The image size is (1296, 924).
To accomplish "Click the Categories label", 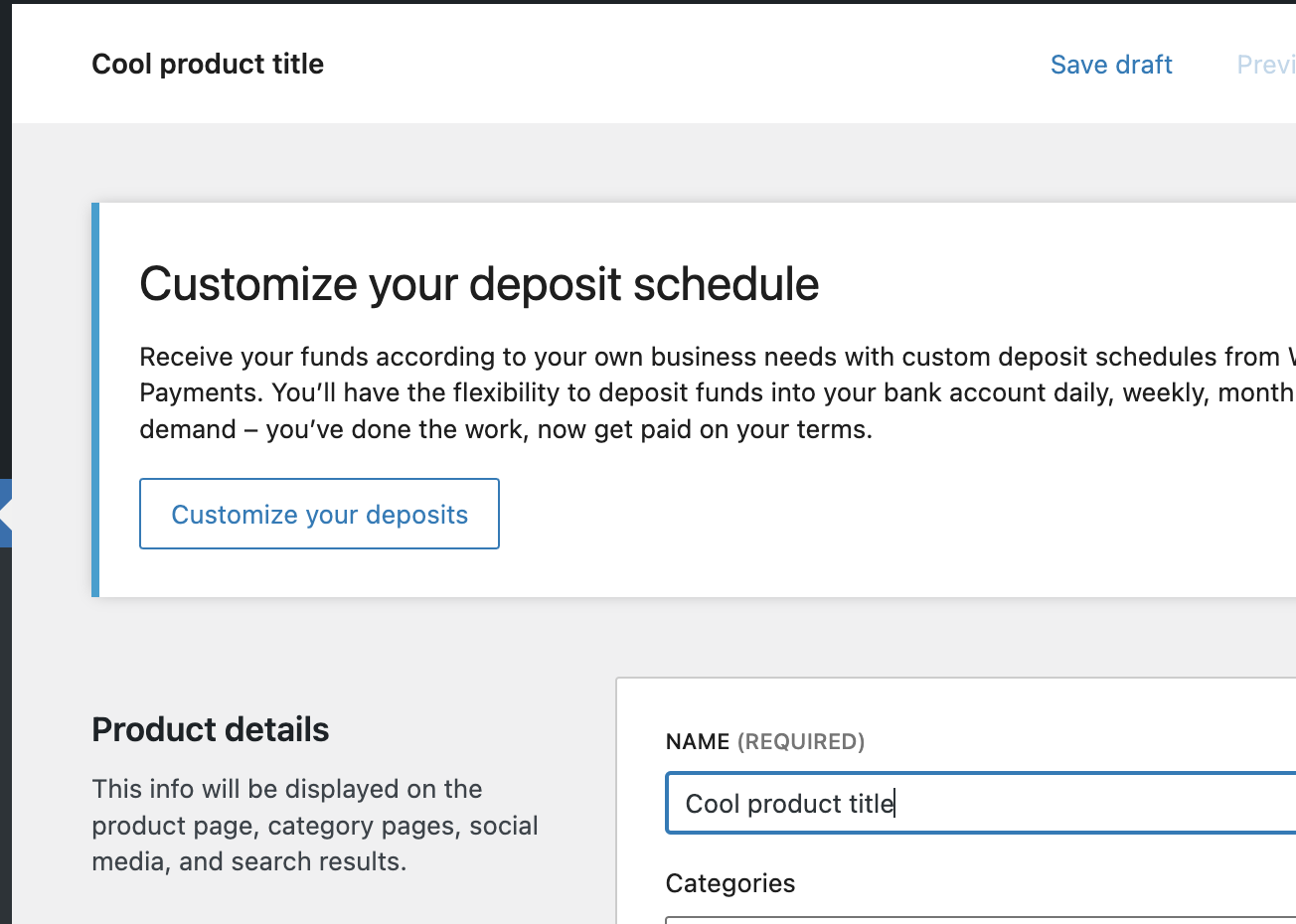I will coord(730,883).
